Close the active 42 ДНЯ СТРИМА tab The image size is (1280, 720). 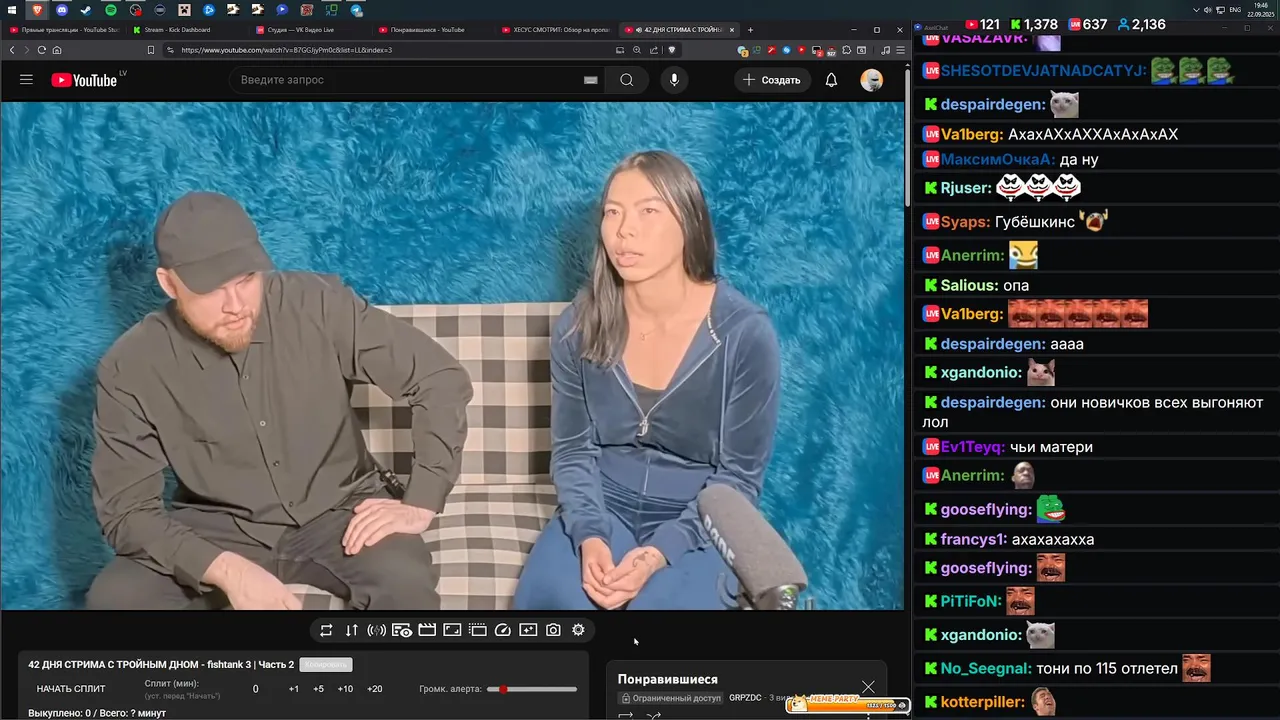[x=732, y=30]
